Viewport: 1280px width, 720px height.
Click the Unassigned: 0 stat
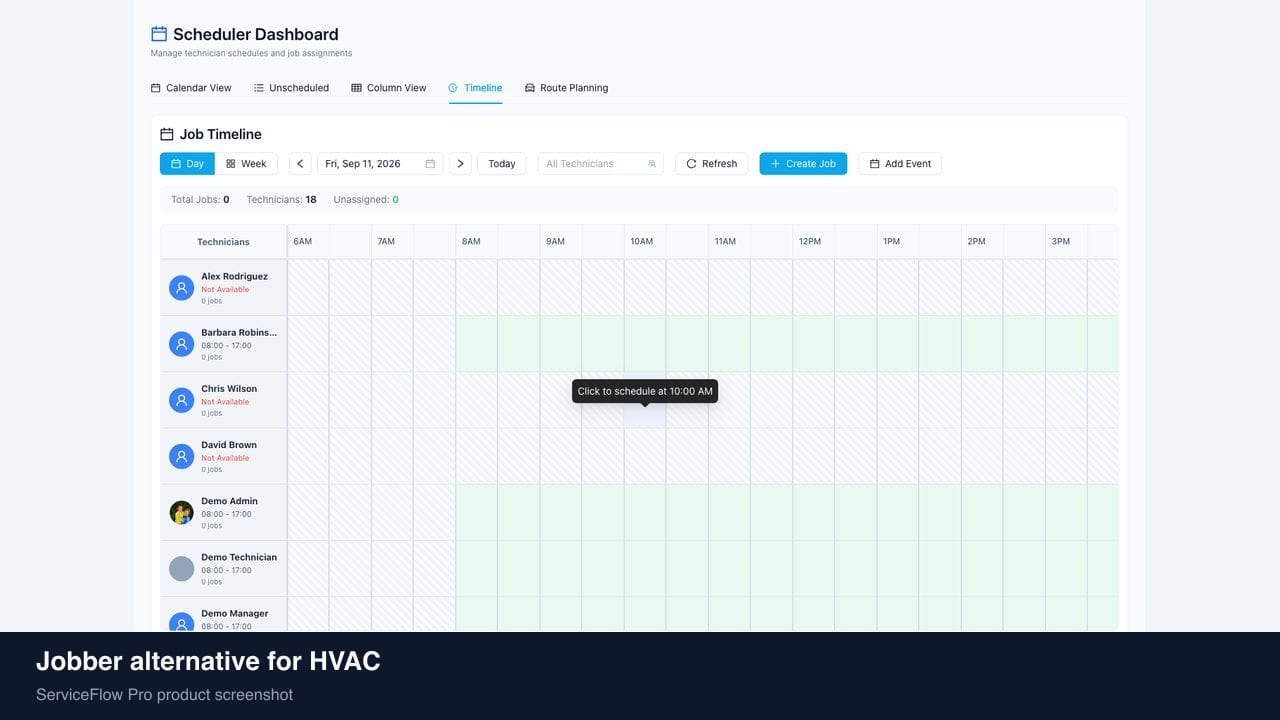tap(366, 200)
